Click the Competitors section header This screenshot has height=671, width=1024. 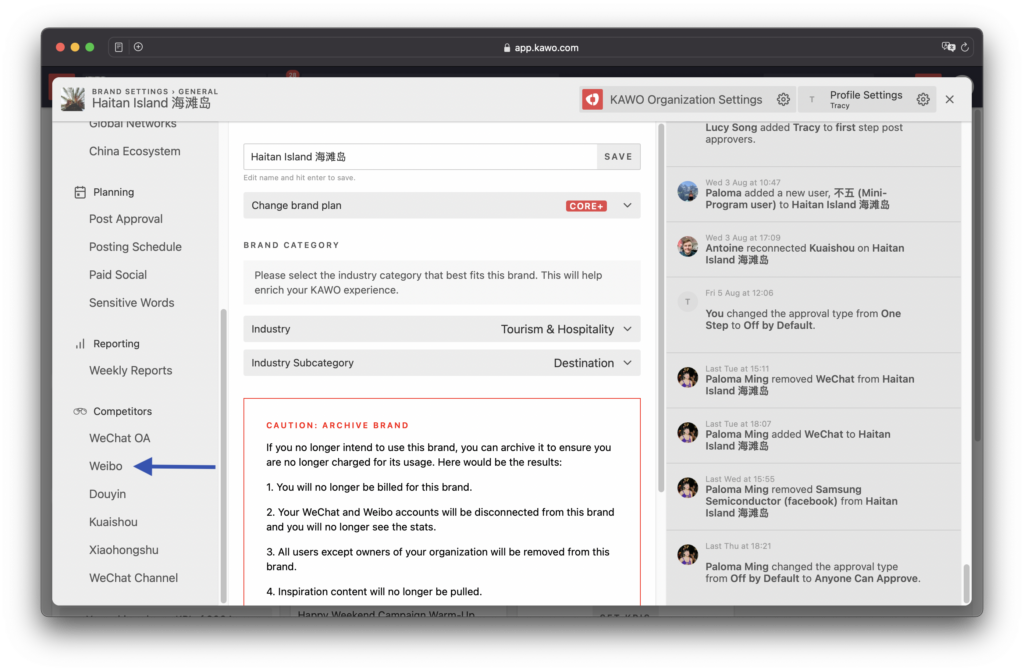click(x=122, y=411)
